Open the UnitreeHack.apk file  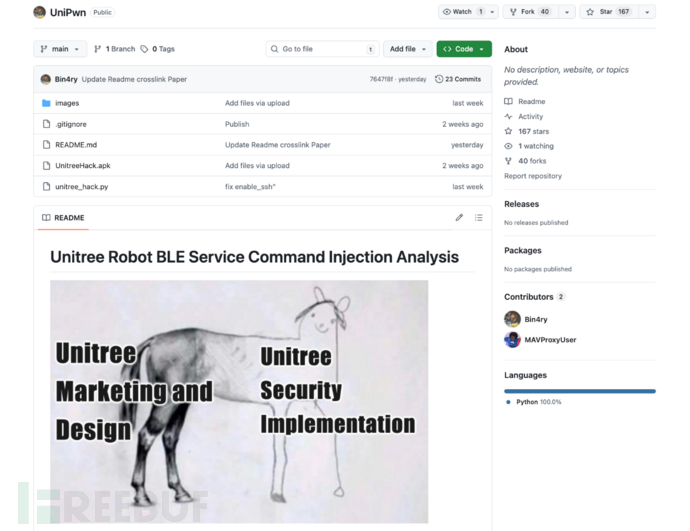(83, 166)
